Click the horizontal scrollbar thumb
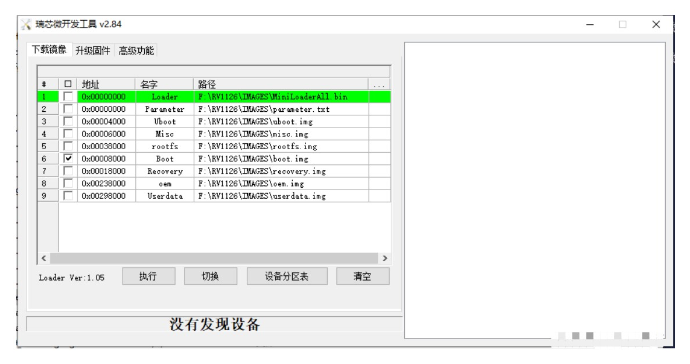This screenshot has height=364, width=690. coord(214,258)
